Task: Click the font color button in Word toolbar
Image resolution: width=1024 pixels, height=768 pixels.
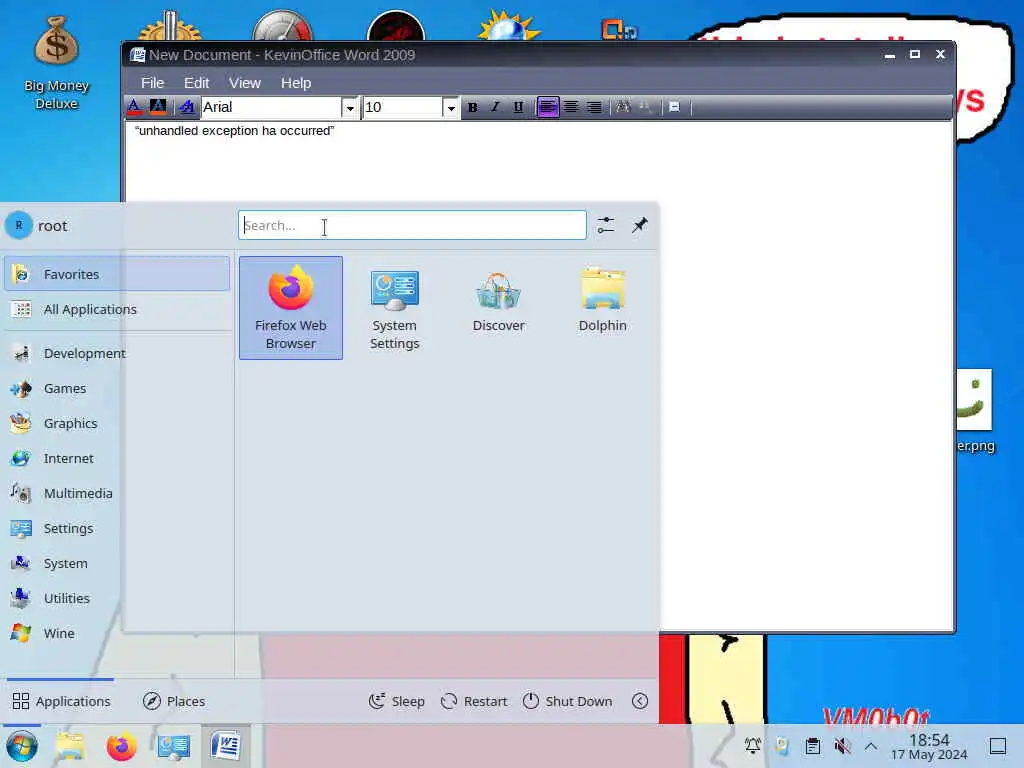Action: [x=135, y=107]
